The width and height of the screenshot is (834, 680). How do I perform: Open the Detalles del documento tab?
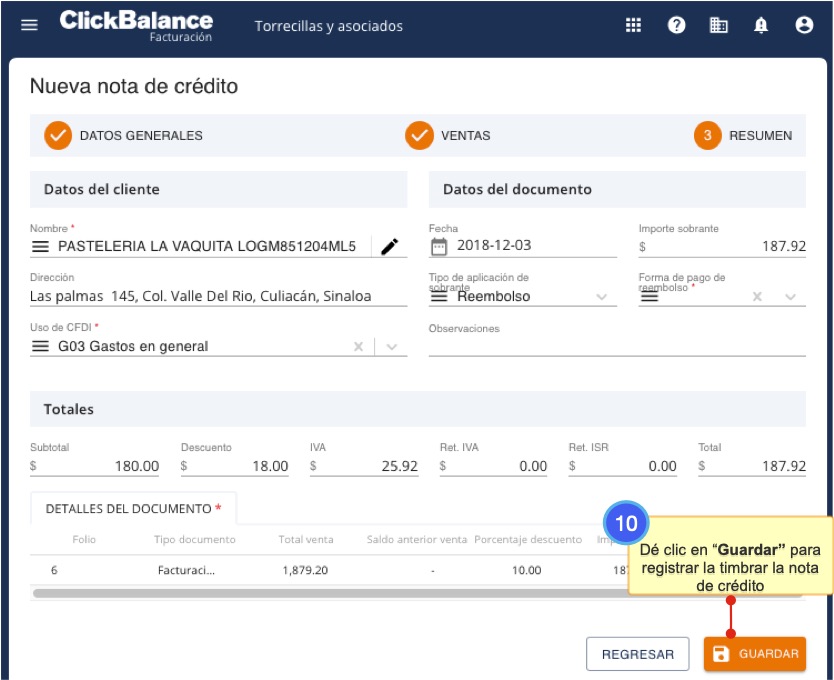coord(133,508)
